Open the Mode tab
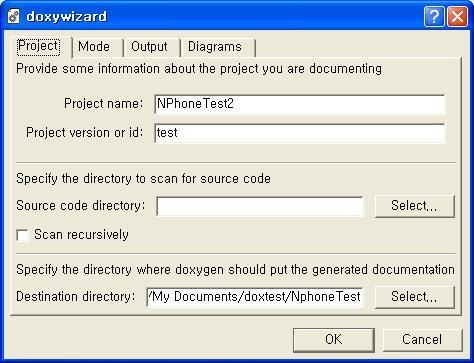474x363 pixels. coord(94,47)
